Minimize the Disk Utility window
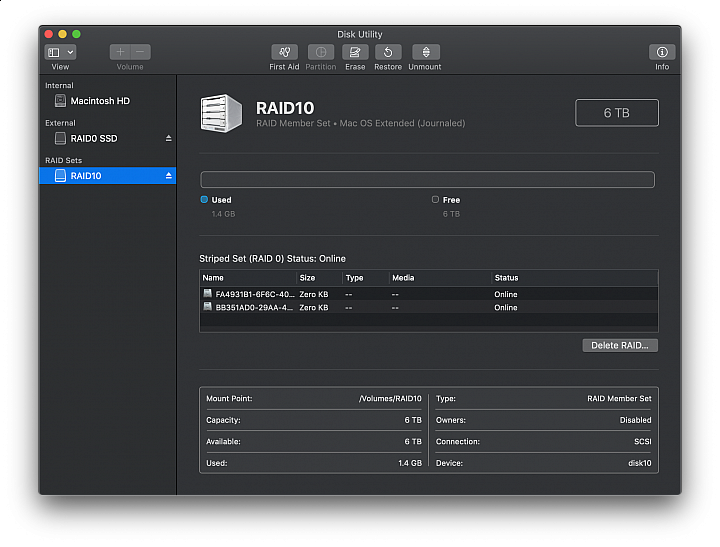Screen dimensions: 720x547 (x=62, y=34)
